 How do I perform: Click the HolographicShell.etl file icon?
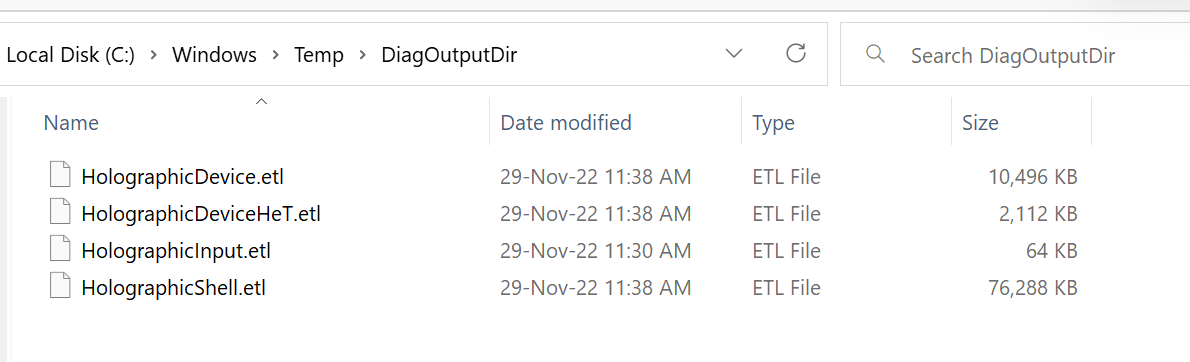(60, 288)
